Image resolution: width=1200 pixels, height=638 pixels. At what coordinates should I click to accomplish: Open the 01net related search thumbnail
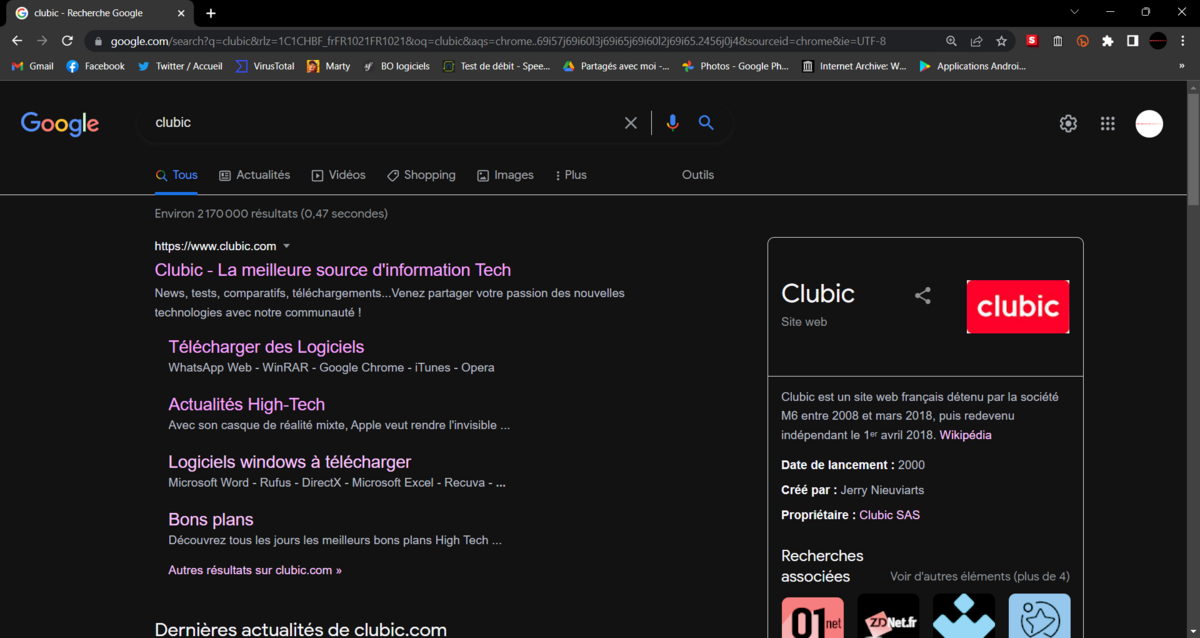[x=812, y=617]
